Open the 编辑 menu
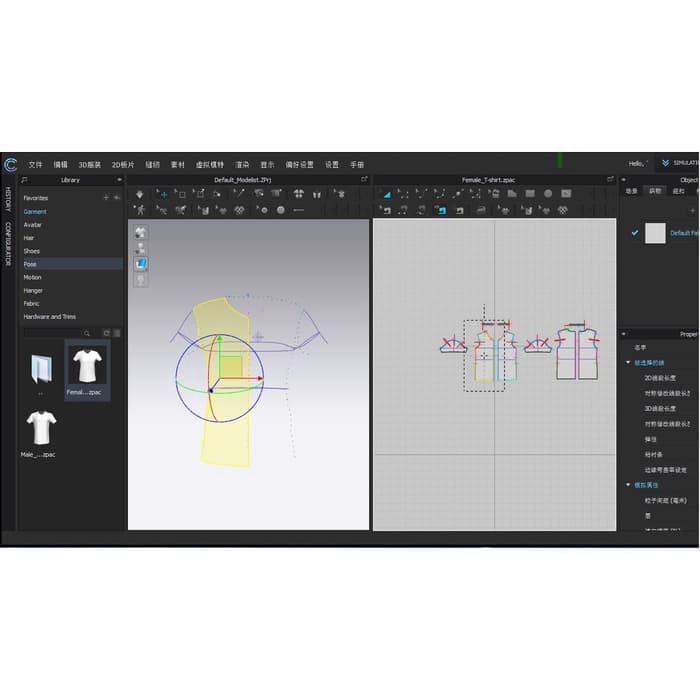Screen dimensions: 700x700 coord(60,165)
